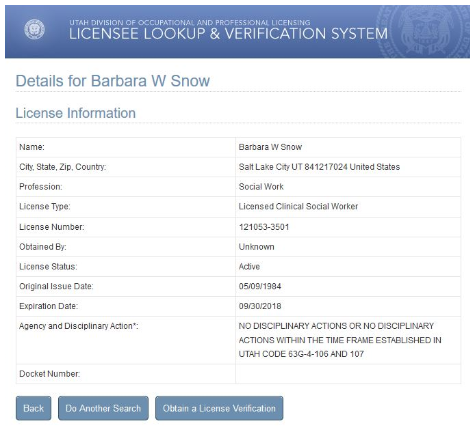
Task: Click the Obtained By Unknown value
Action: pyautogui.click(x=257, y=247)
